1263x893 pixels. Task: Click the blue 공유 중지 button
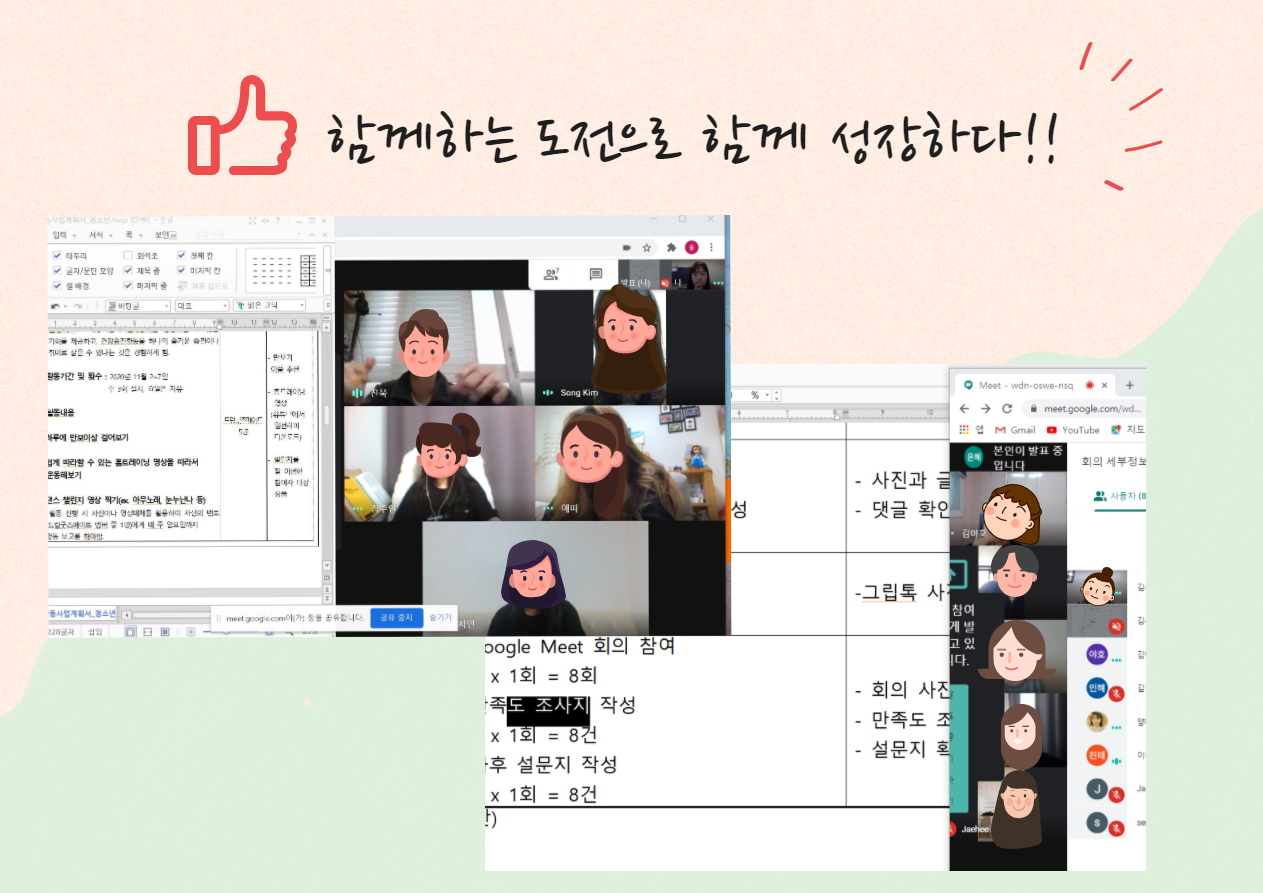(x=396, y=618)
